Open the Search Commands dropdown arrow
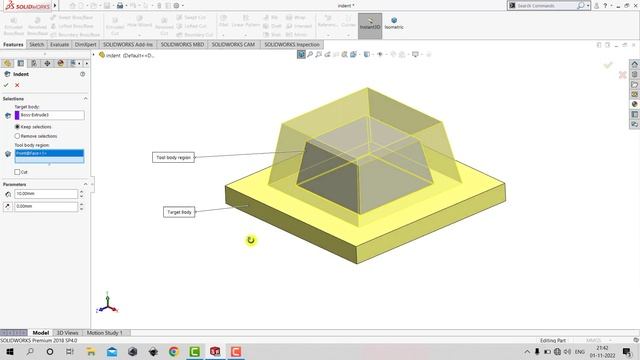Viewport: 640px width, 360px height. pyautogui.click(x=588, y=6)
